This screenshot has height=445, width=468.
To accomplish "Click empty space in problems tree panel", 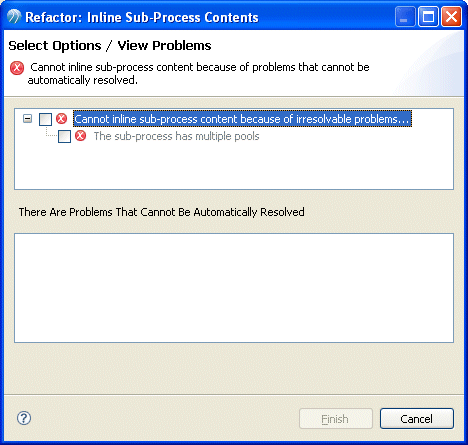I will click(x=234, y=167).
